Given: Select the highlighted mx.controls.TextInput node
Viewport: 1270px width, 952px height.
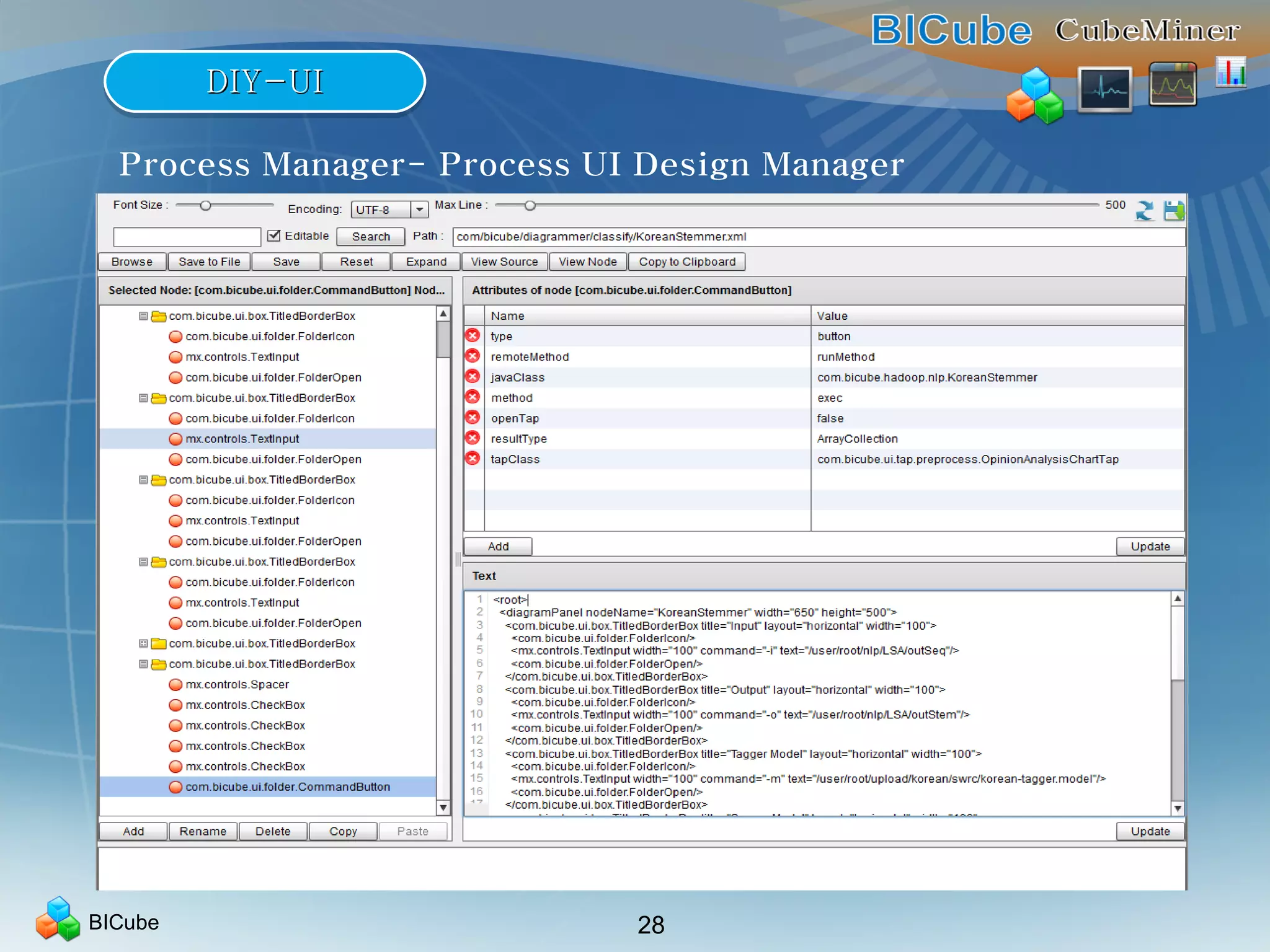Looking at the screenshot, I should pos(268,439).
